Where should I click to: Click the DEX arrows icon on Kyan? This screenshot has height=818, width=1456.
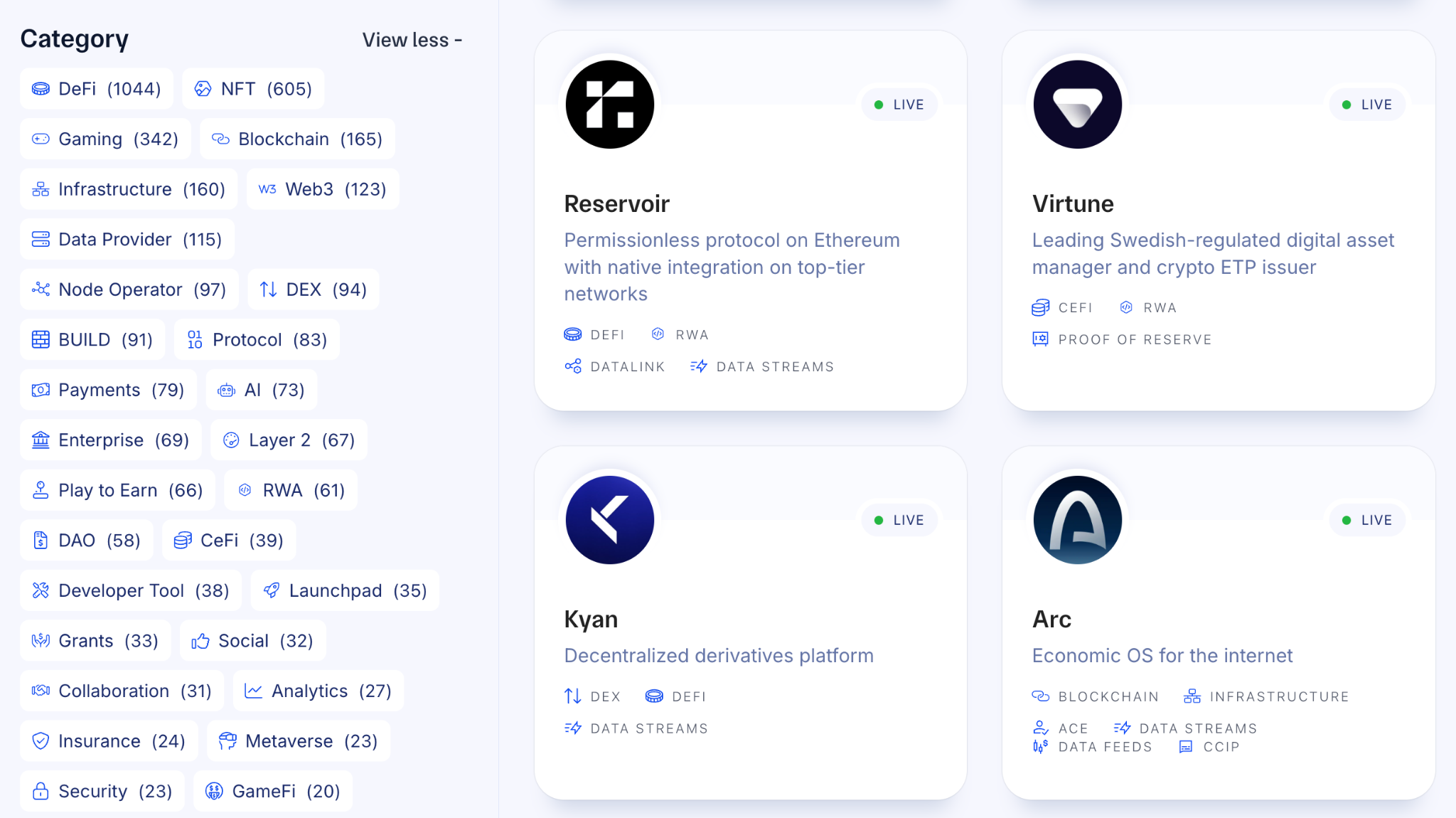pos(573,696)
